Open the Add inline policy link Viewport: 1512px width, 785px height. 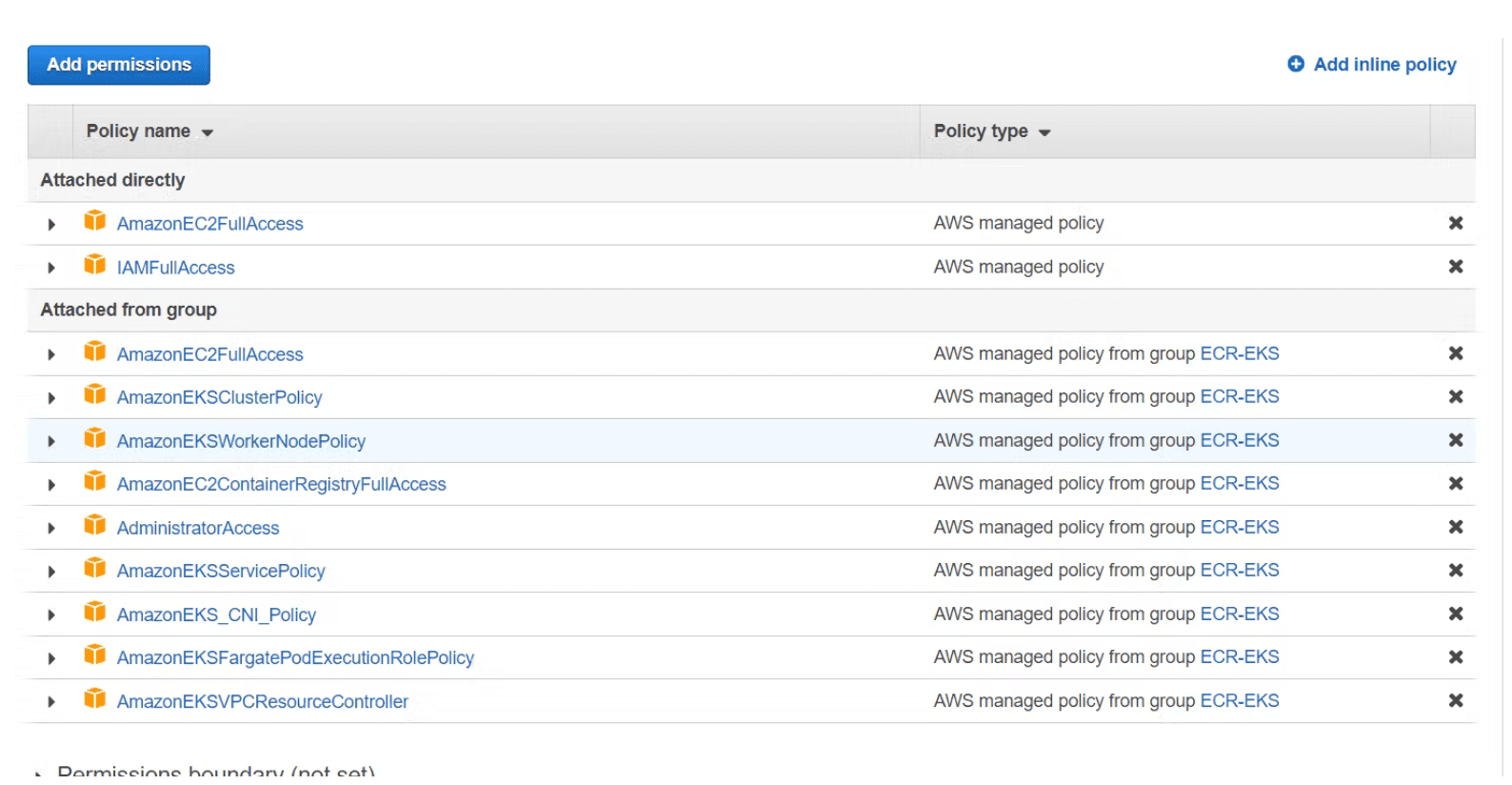click(x=1384, y=65)
